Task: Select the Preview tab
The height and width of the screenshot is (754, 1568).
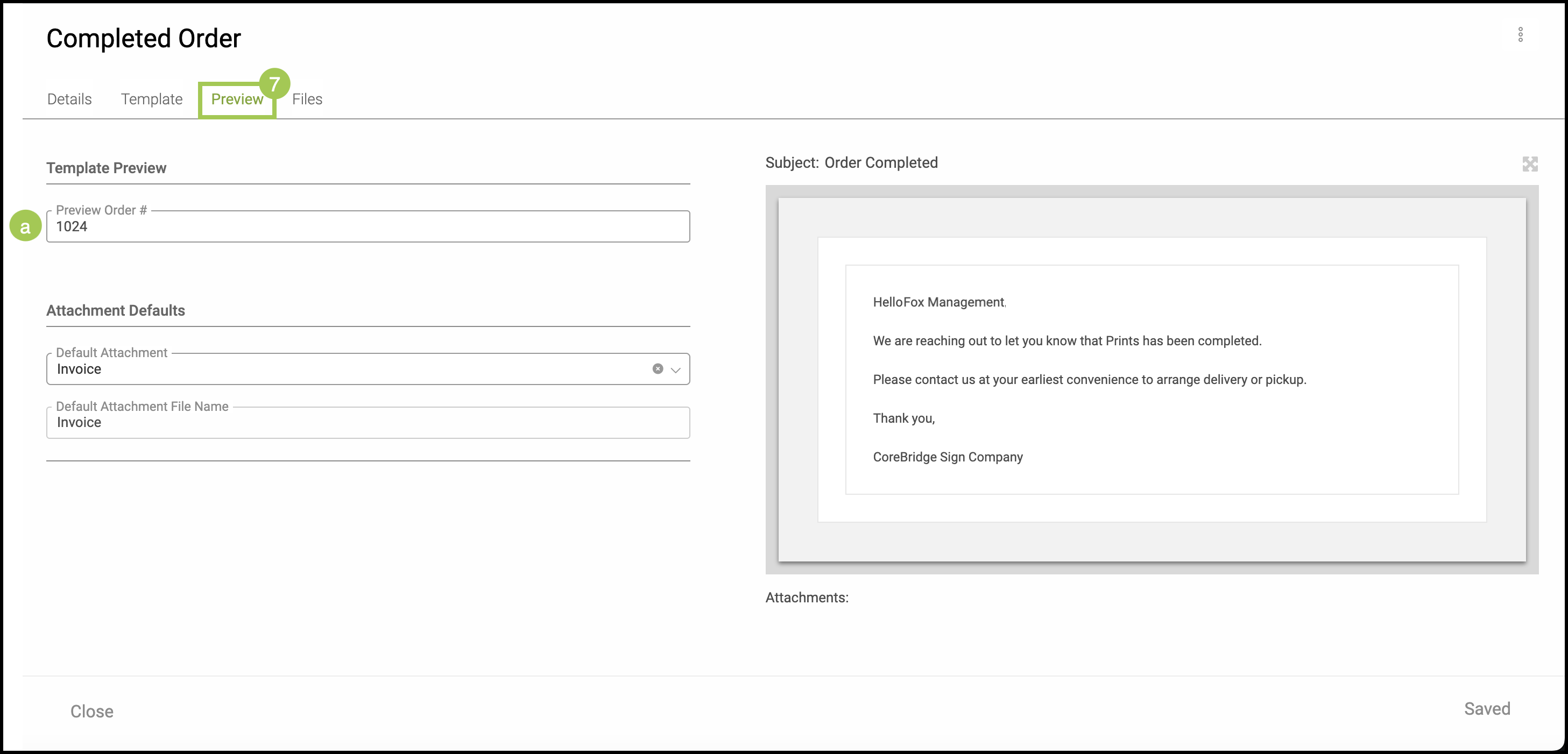Action: (237, 99)
